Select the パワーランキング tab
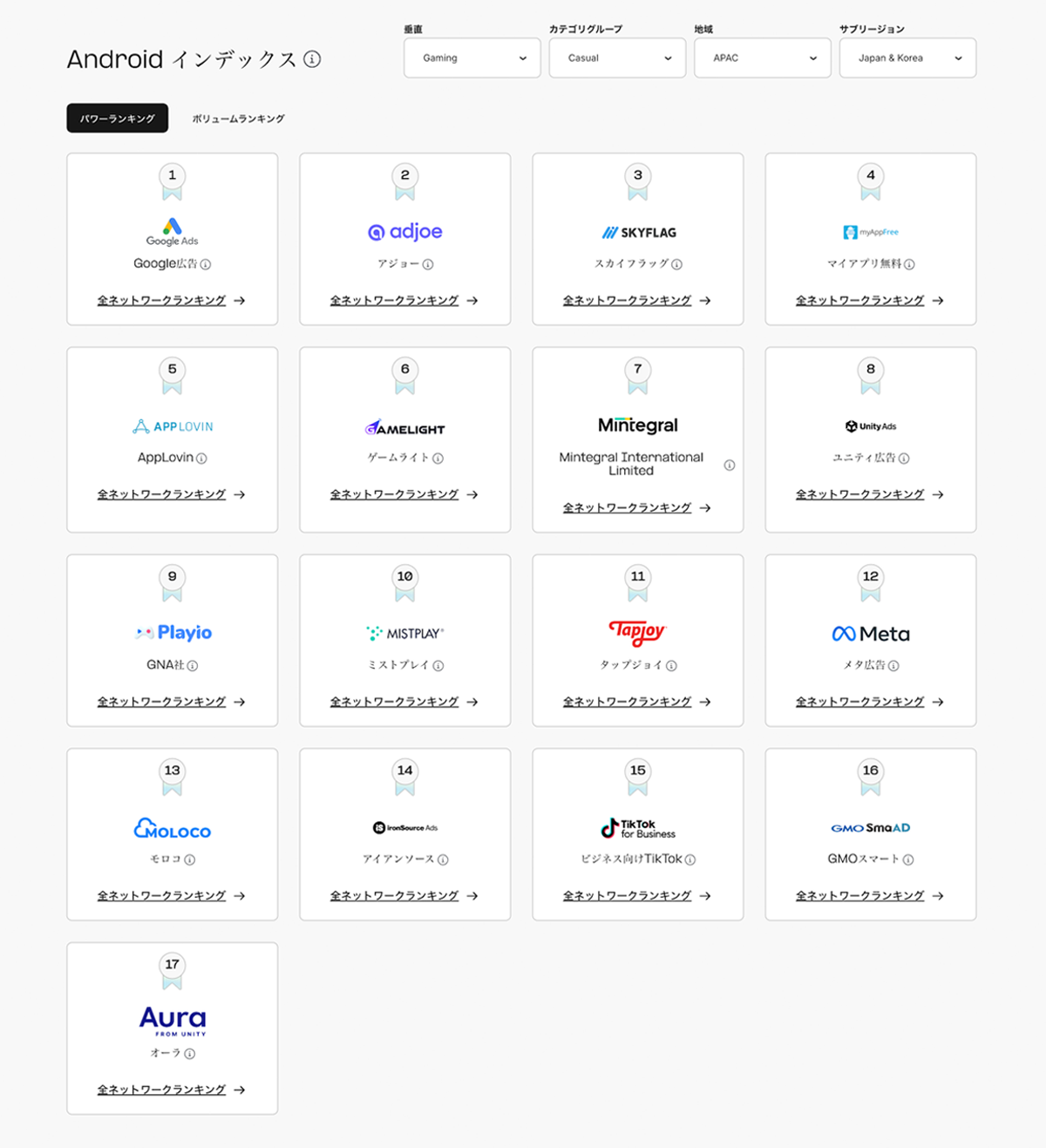This screenshot has height=1148, width=1046. (118, 119)
